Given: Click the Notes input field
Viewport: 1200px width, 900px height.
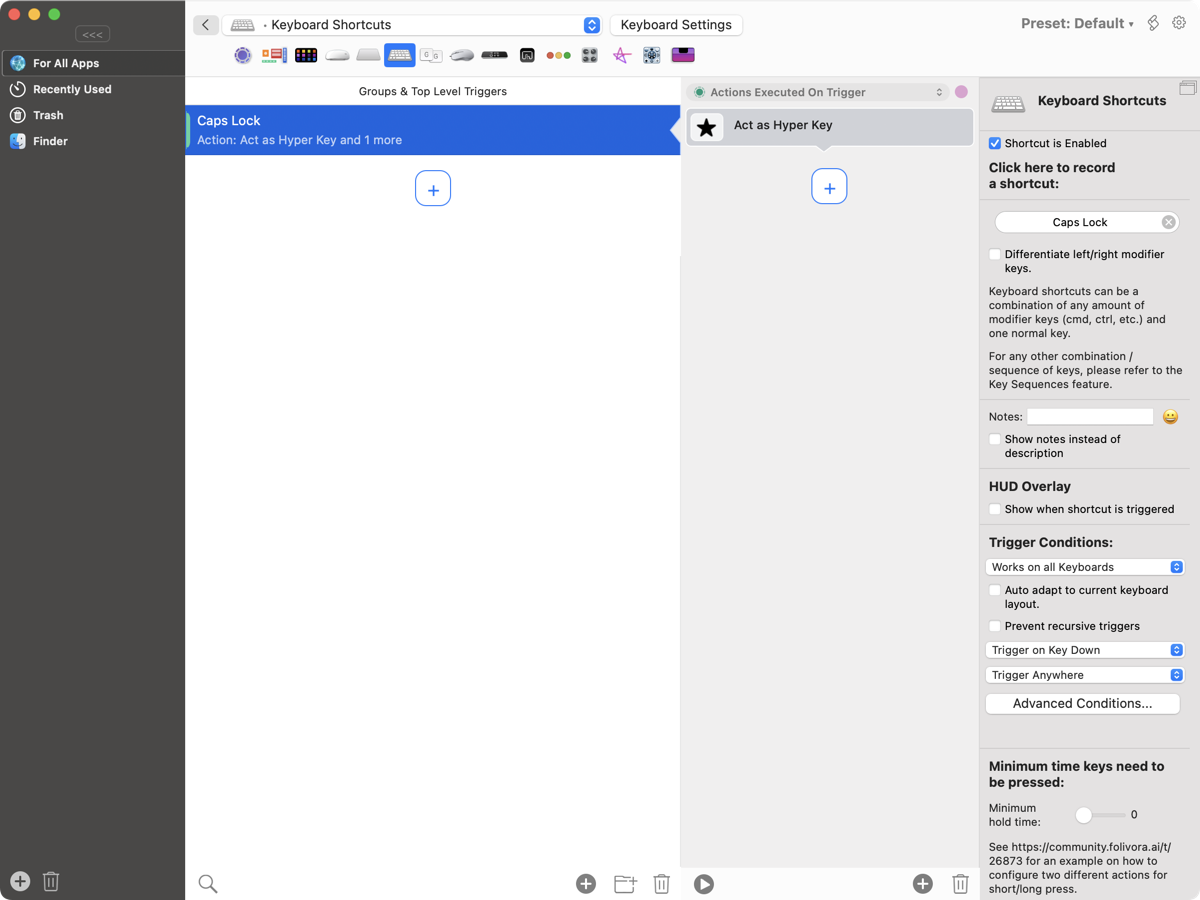Looking at the screenshot, I should click(1089, 416).
